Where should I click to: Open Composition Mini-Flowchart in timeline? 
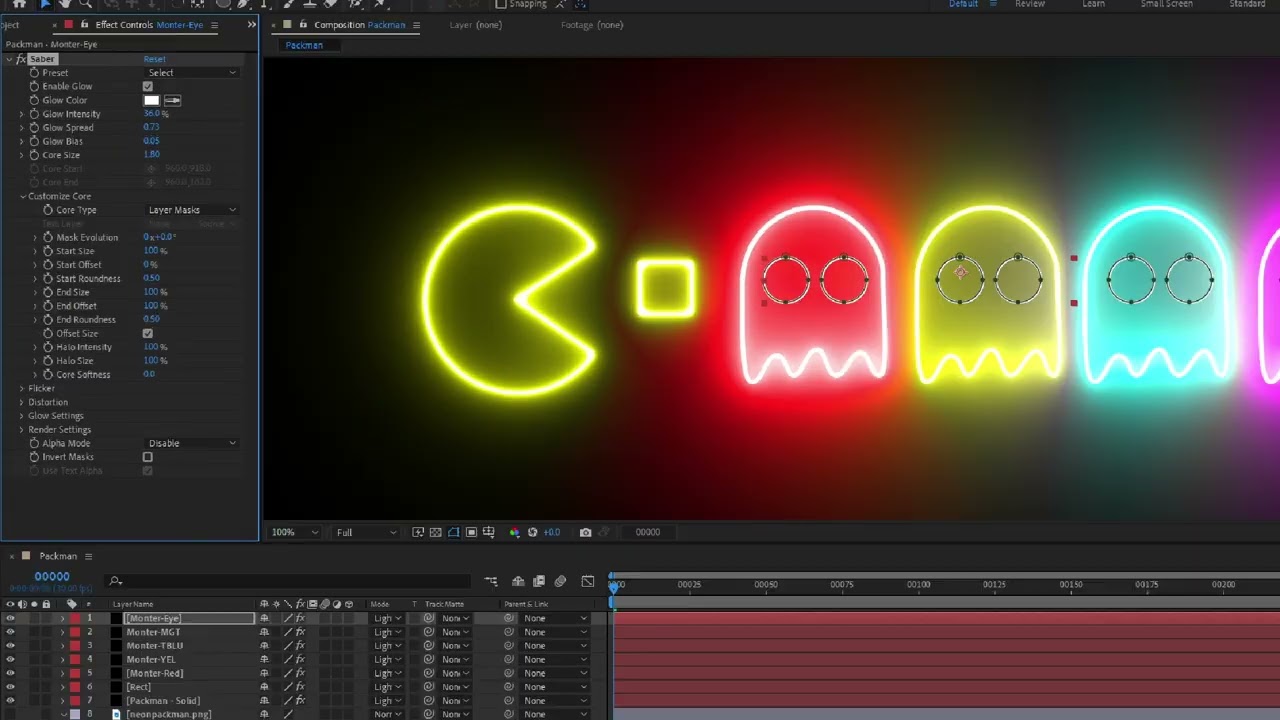coord(491,581)
